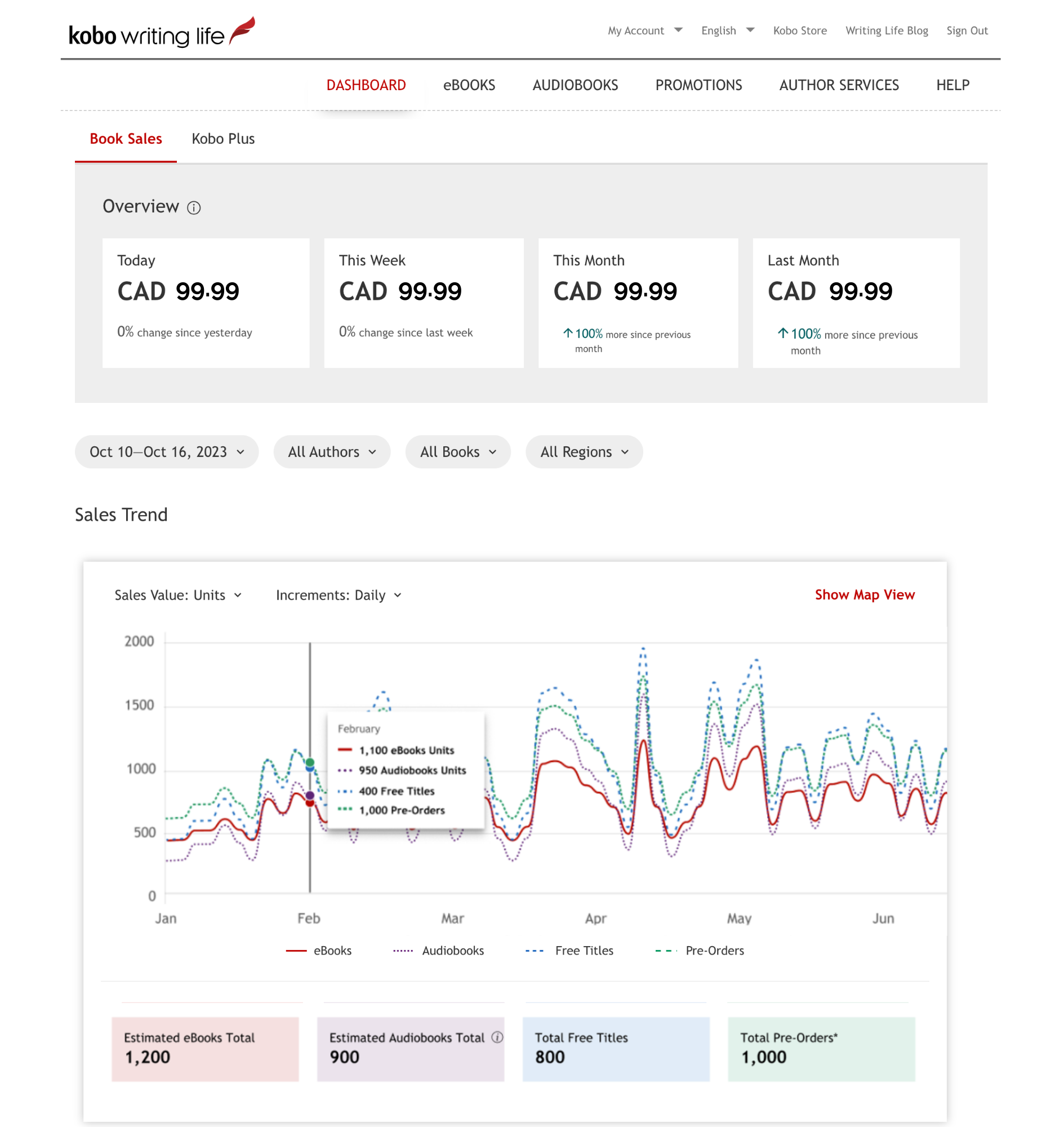Open the Writing Life Blog link

(886, 30)
